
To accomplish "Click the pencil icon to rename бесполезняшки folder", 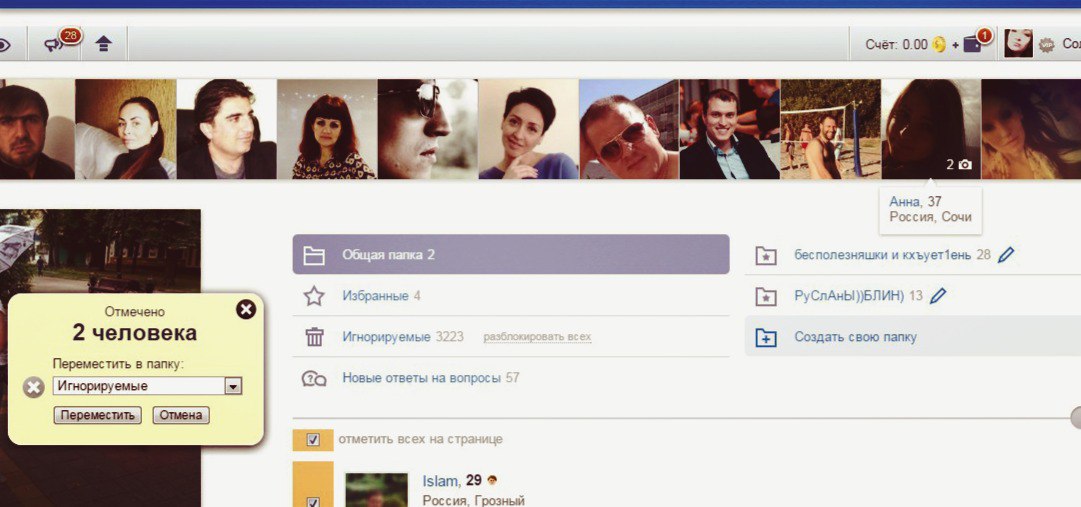I will (x=1006, y=255).
